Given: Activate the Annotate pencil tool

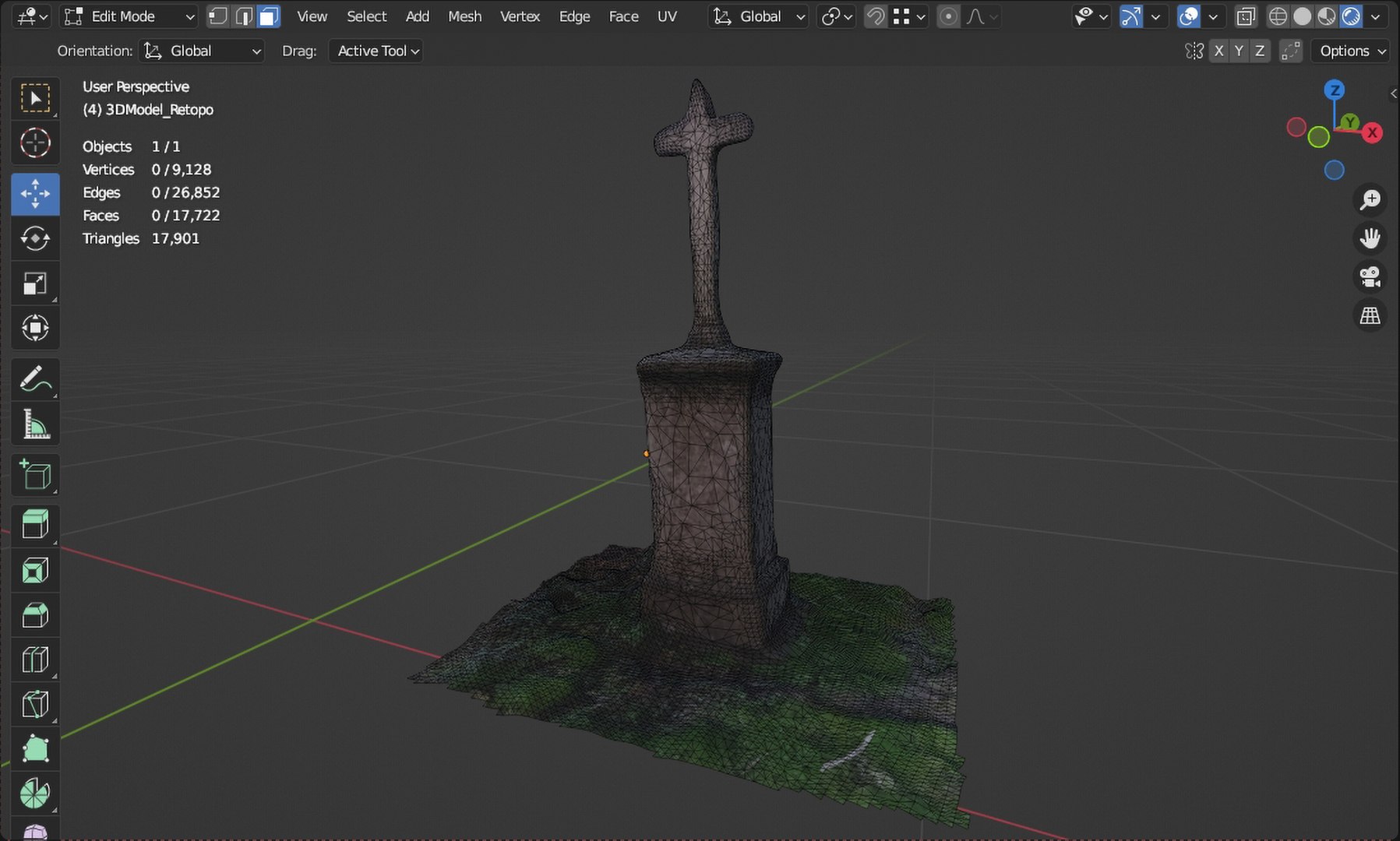Looking at the screenshot, I should pyautogui.click(x=35, y=379).
